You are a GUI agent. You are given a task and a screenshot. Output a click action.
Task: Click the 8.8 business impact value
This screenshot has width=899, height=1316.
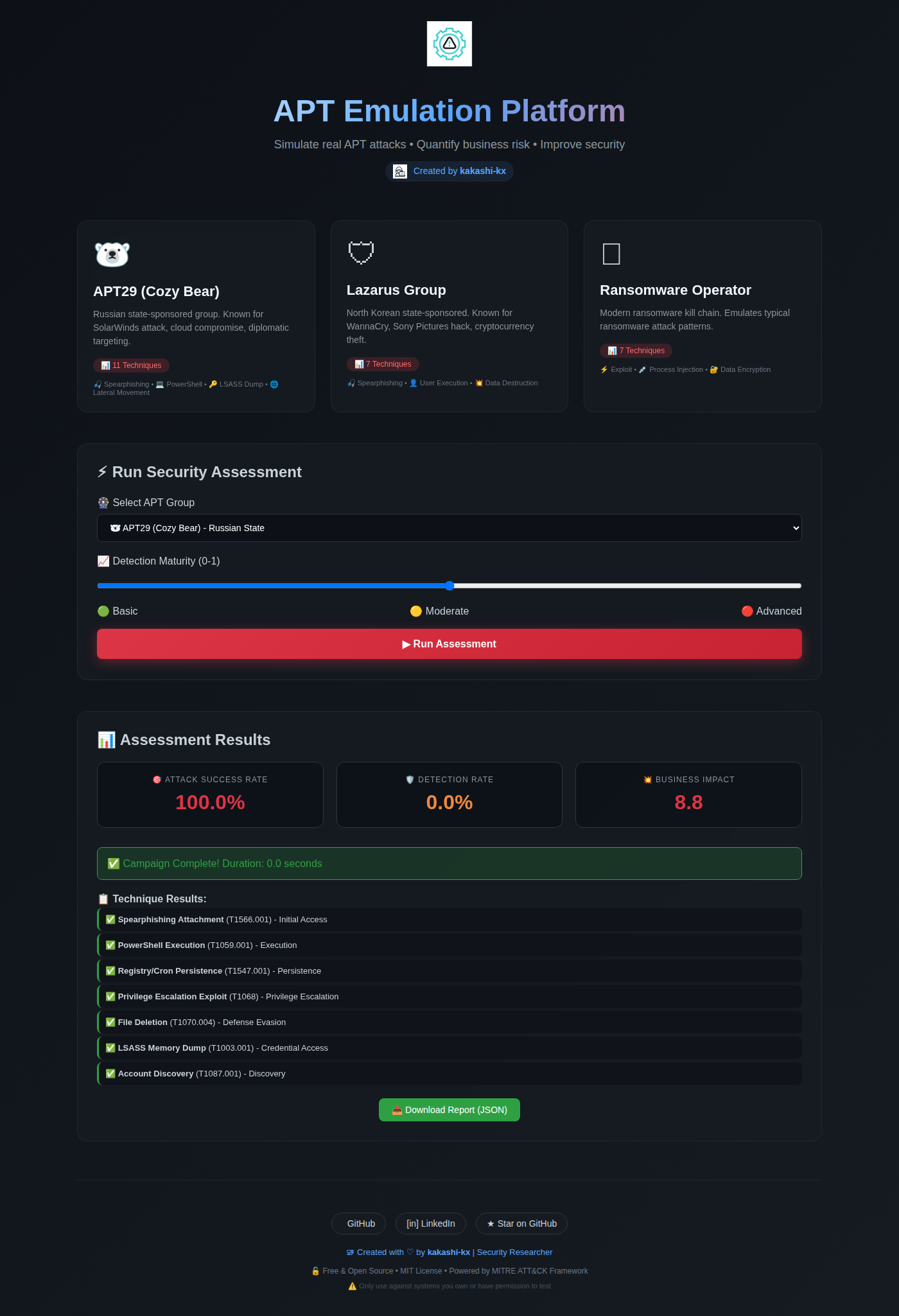(688, 803)
